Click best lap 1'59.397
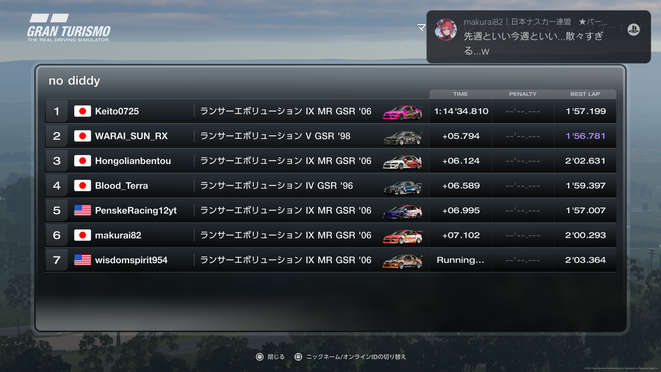 pos(586,186)
